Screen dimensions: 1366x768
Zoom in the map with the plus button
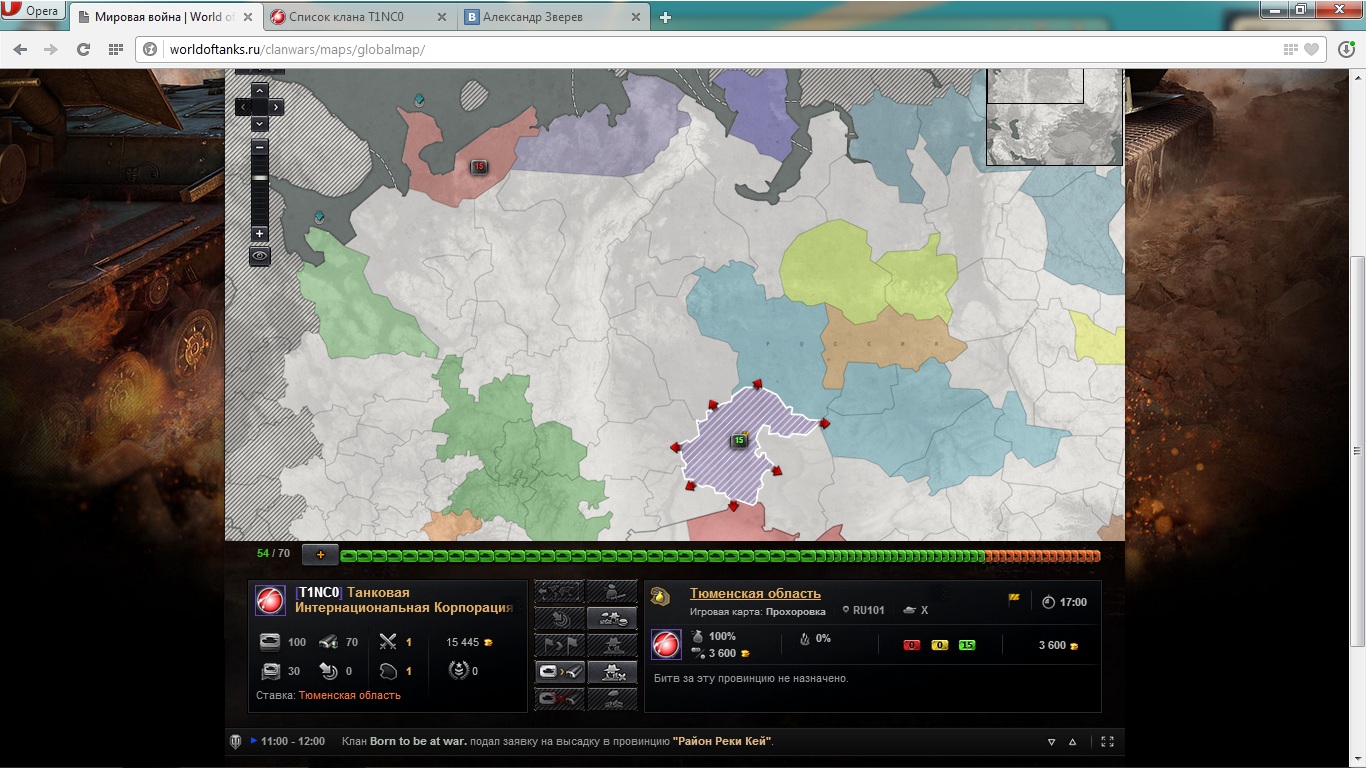pos(259,234)
